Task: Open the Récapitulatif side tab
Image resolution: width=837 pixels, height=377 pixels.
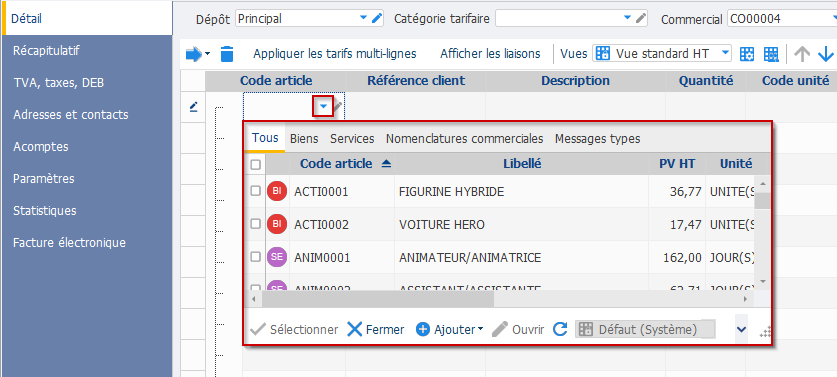Action: 46,51
